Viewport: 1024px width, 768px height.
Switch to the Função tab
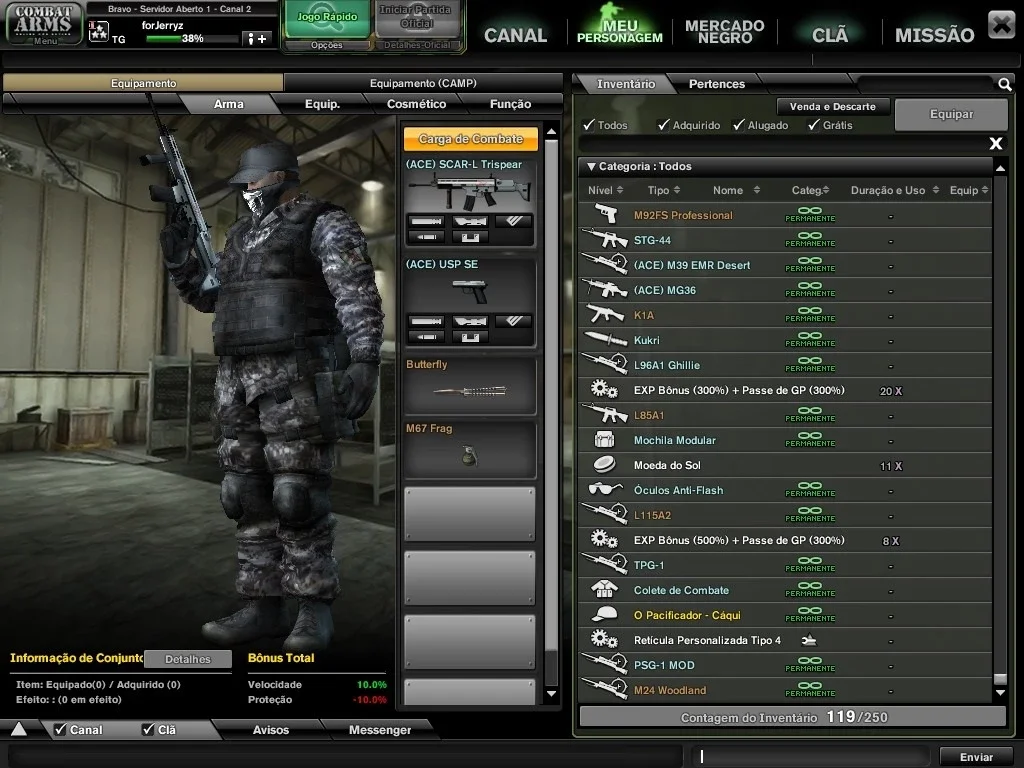510,104
